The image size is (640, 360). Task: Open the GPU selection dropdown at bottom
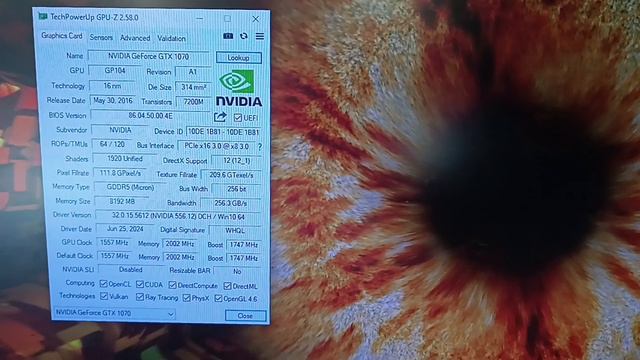tap(115, 313)
